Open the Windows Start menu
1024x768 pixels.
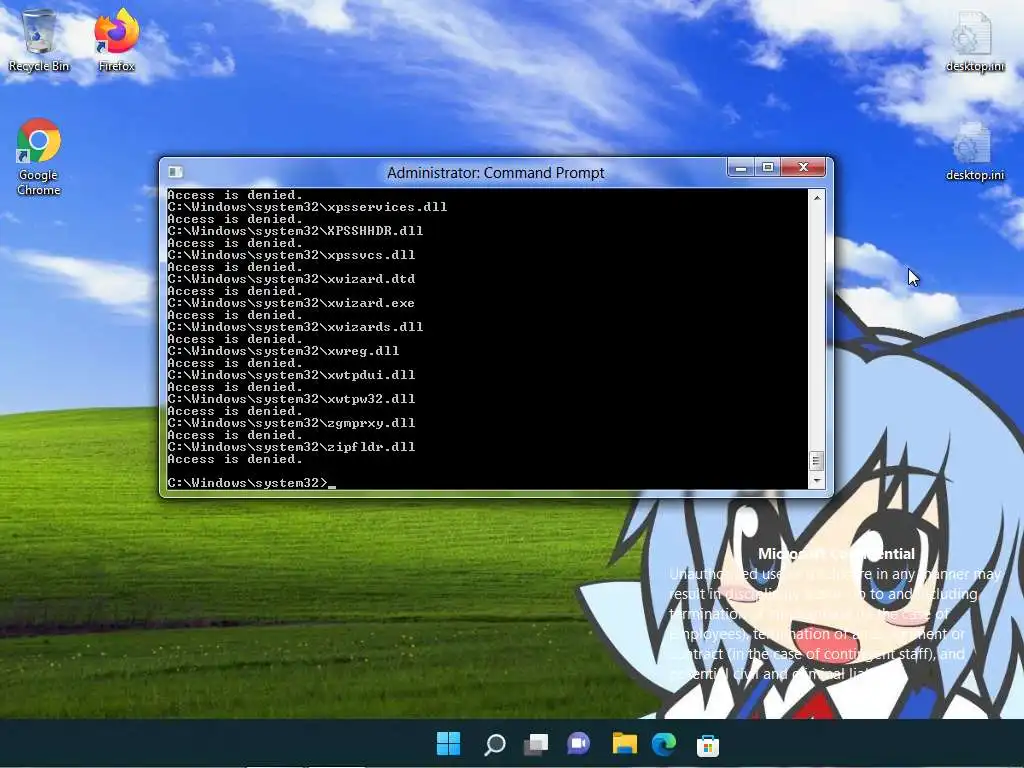(x=448, y=744)
